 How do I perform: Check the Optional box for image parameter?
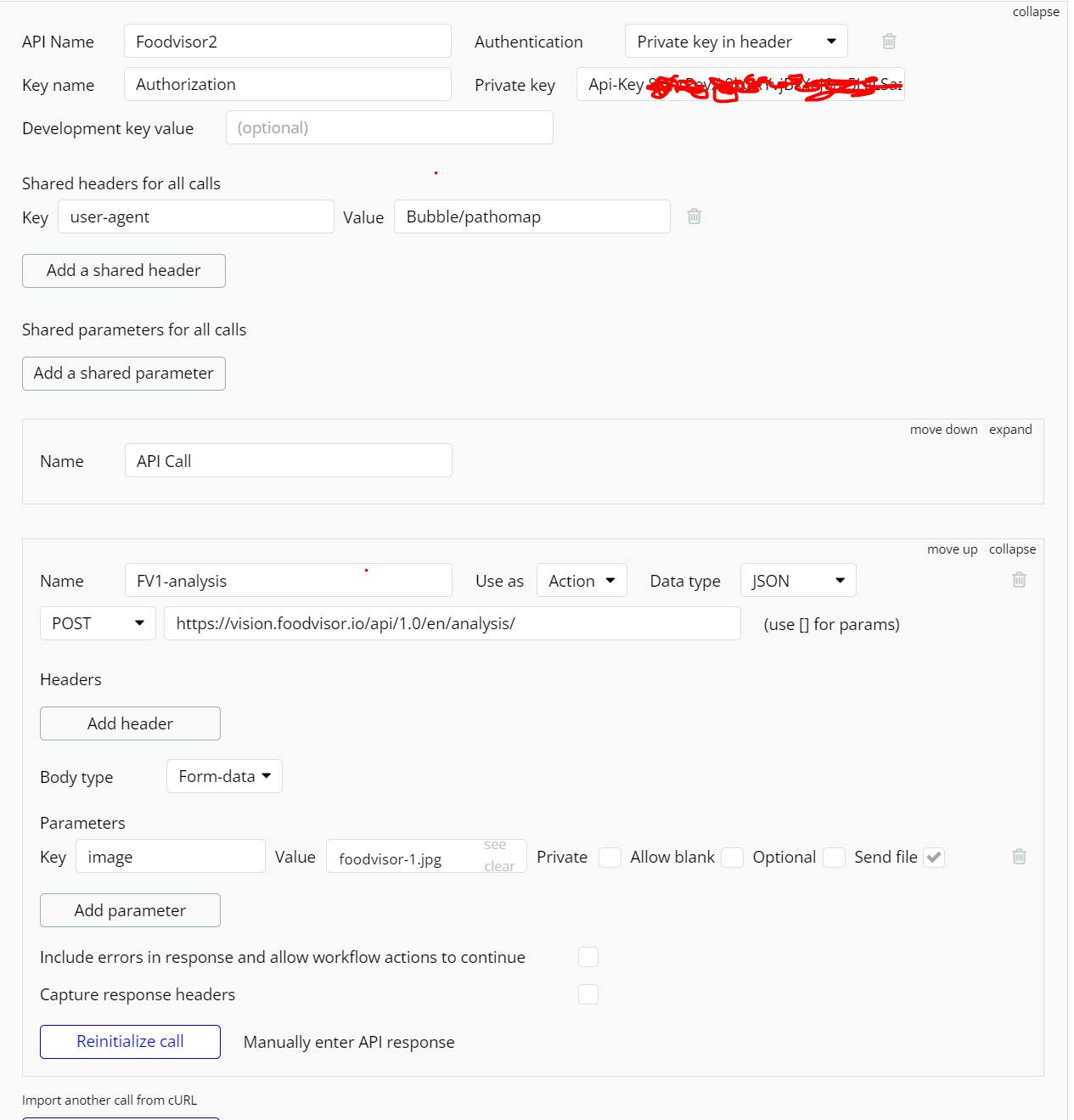point(834,858)
